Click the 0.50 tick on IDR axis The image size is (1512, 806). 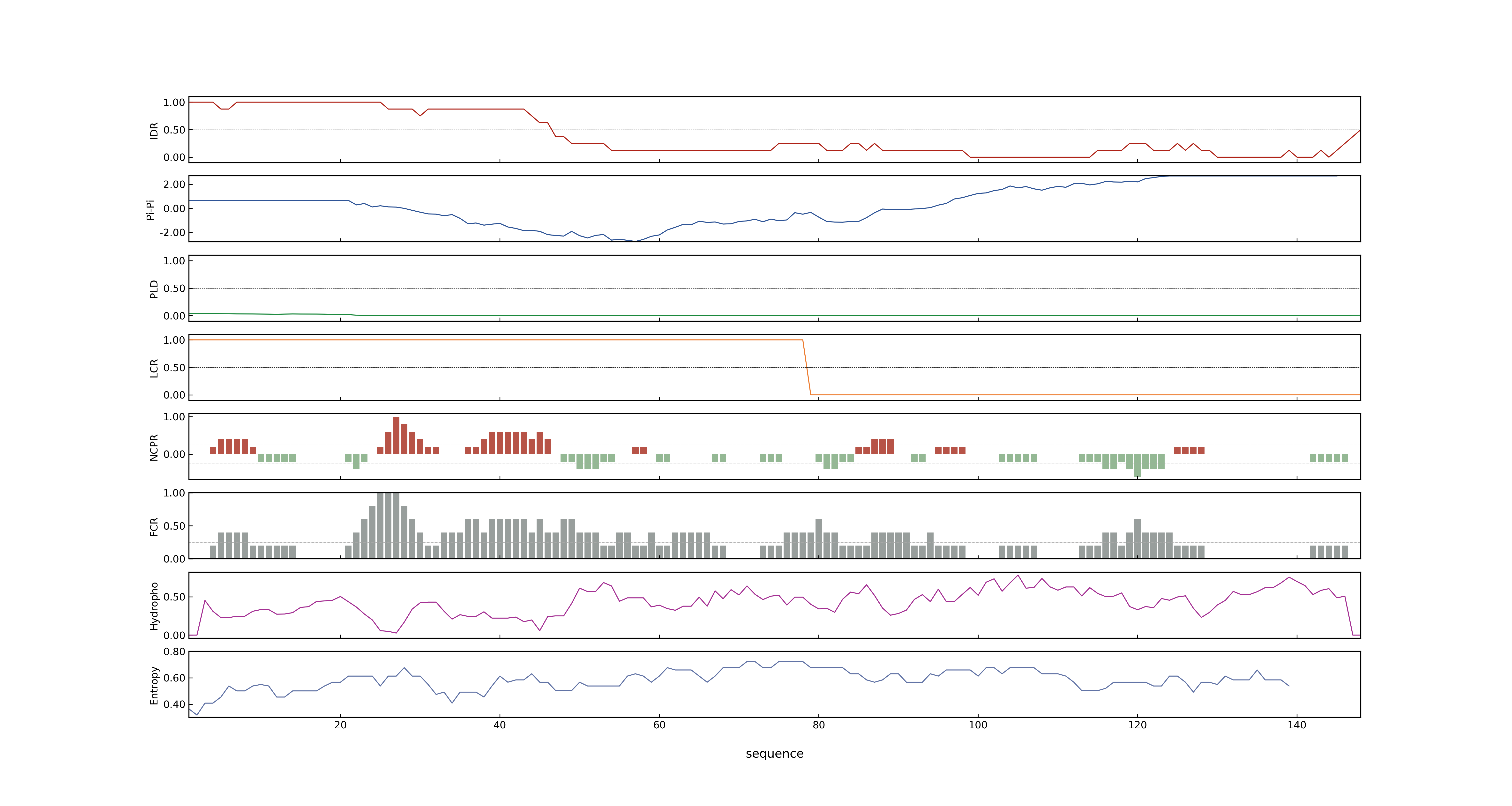(x=174, y=130)
